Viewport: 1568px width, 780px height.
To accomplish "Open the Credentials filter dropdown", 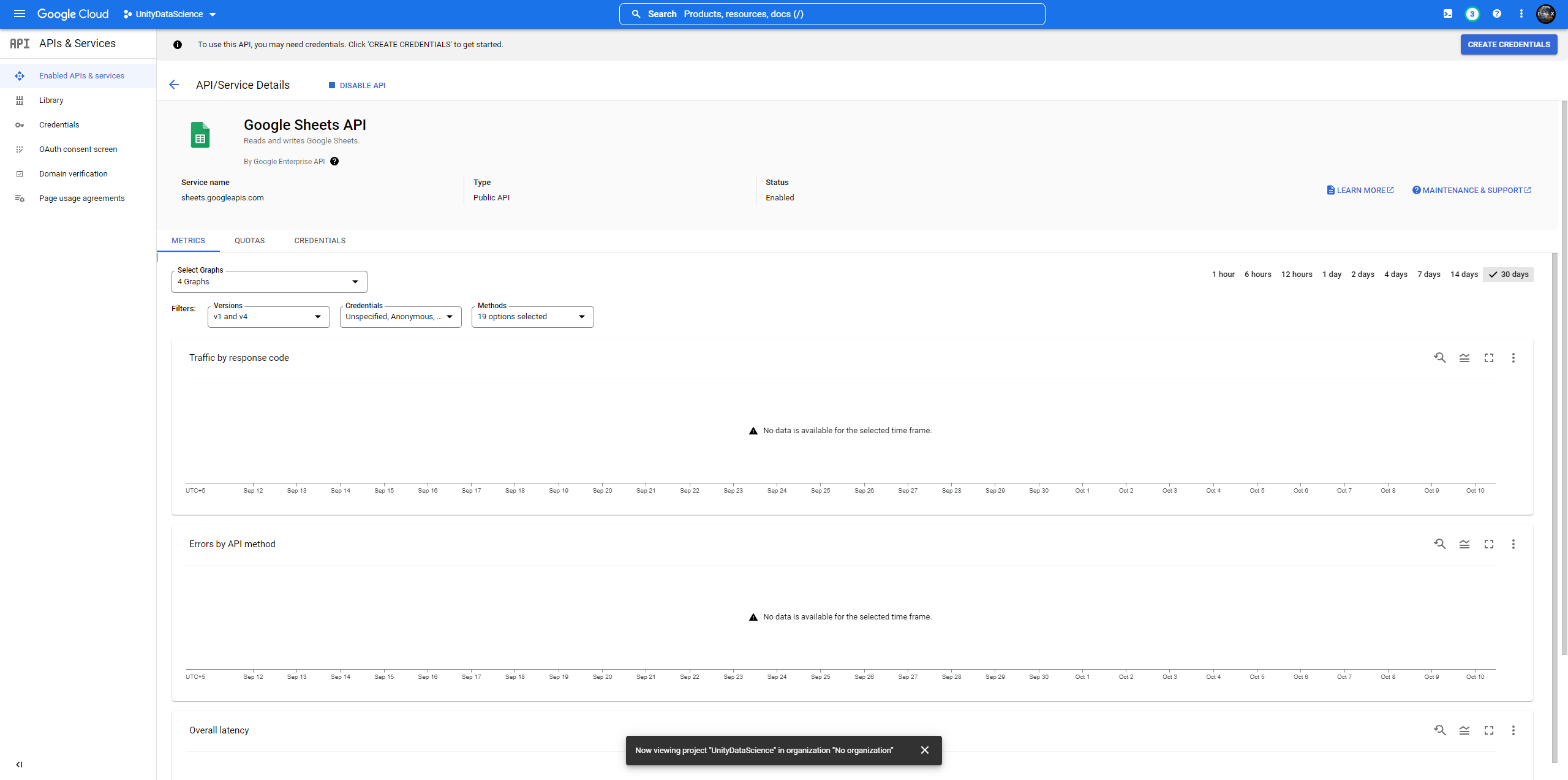I will [x=401, y=317].
